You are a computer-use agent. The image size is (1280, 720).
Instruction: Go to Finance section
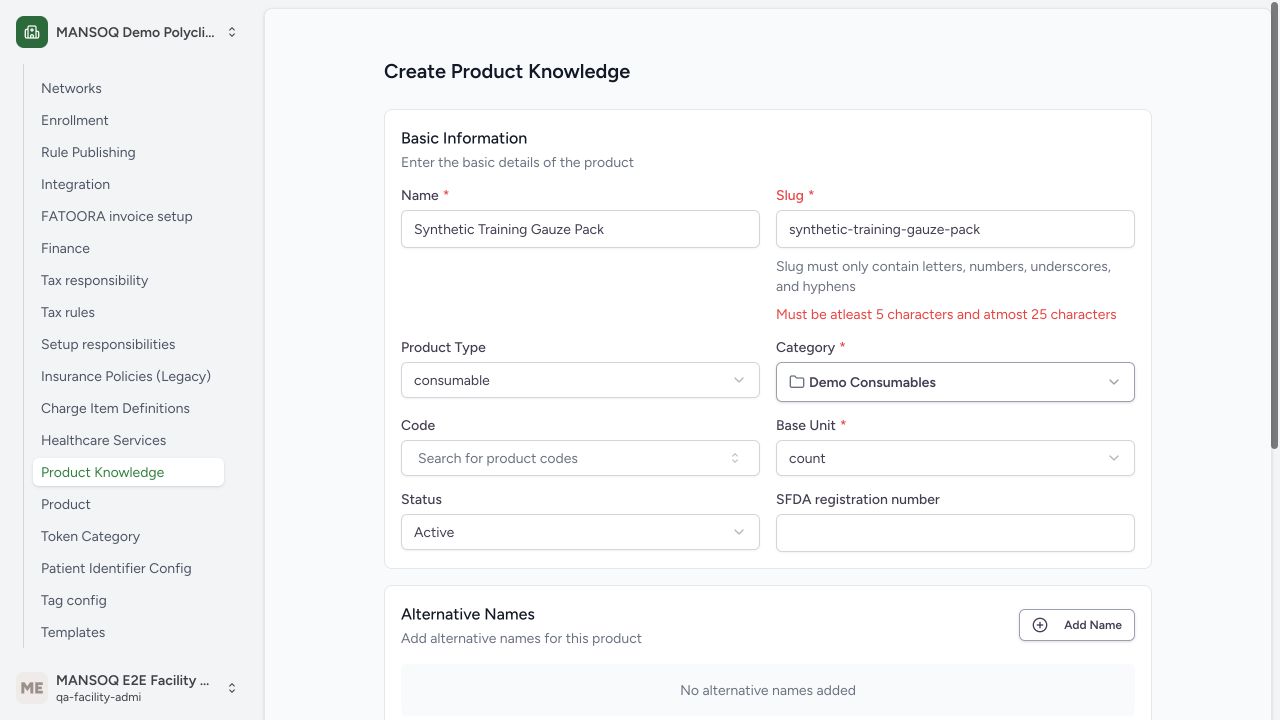click(x=128, y=248)
